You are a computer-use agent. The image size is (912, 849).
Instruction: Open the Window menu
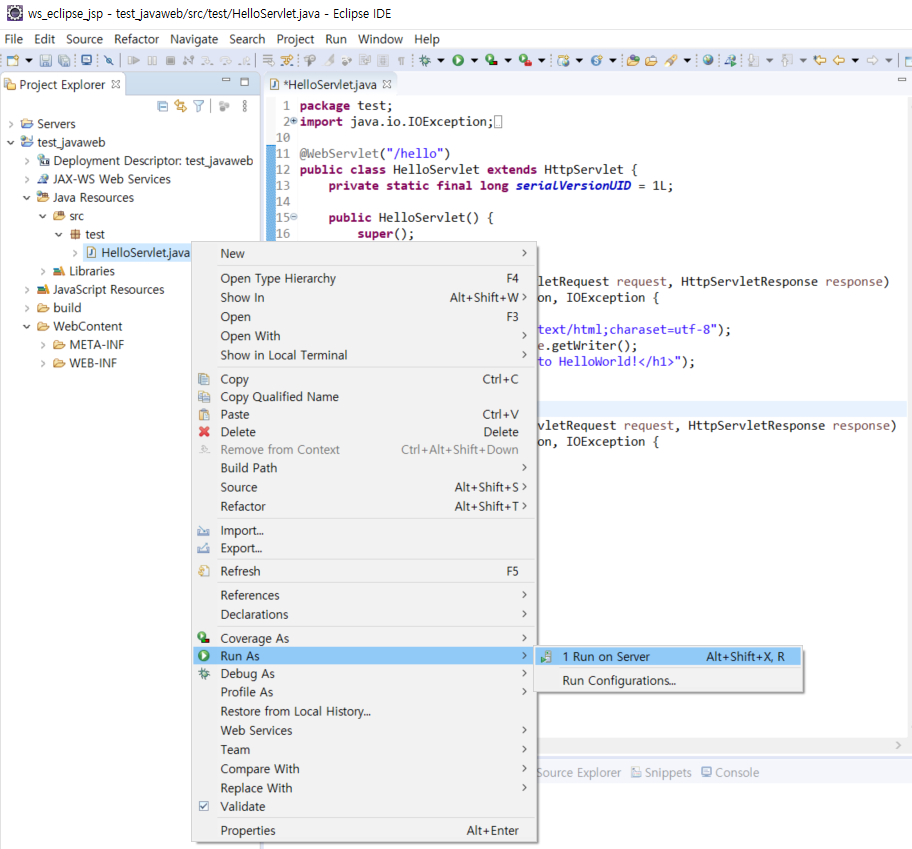tap(380, 39)
